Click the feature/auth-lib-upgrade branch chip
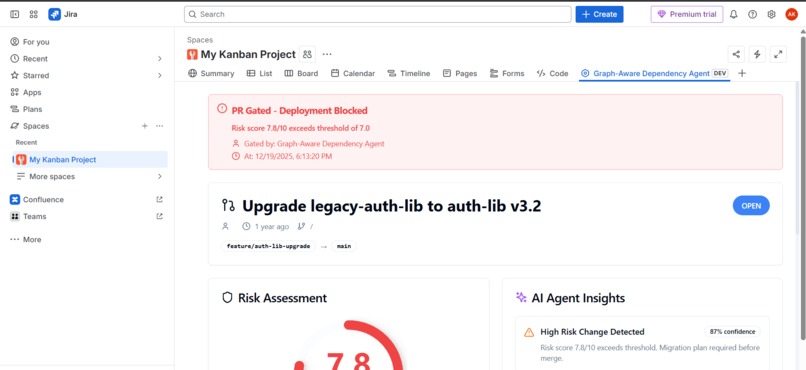This screenshot has height=370, width=806. (x=268, y=246)
